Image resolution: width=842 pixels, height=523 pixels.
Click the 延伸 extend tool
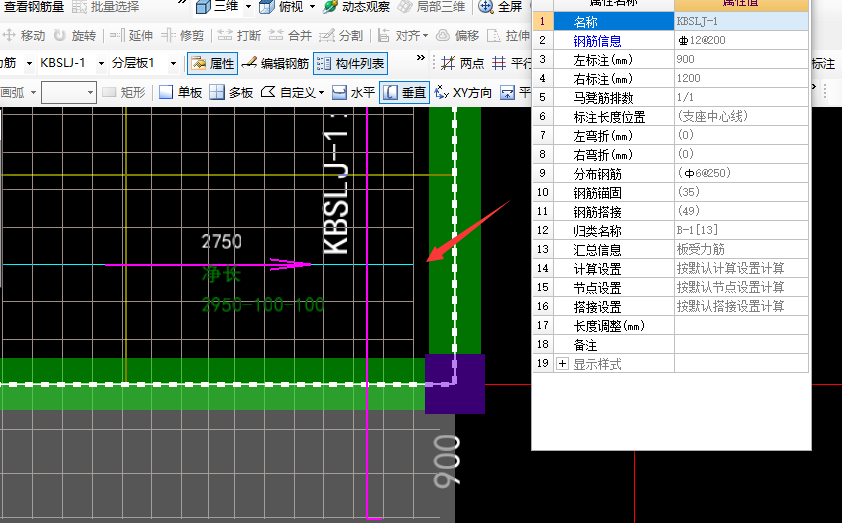point(132,35)
